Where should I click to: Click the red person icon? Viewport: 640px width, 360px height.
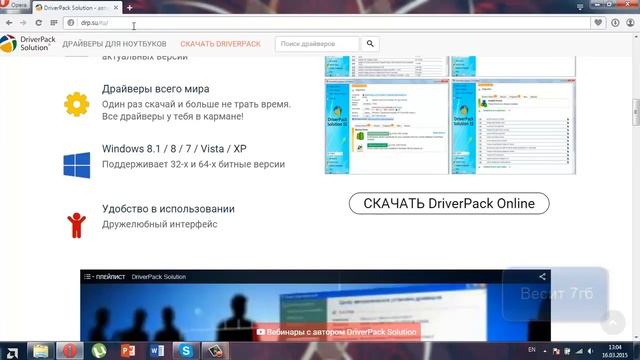pyautogui.click(x=76, y=225)
